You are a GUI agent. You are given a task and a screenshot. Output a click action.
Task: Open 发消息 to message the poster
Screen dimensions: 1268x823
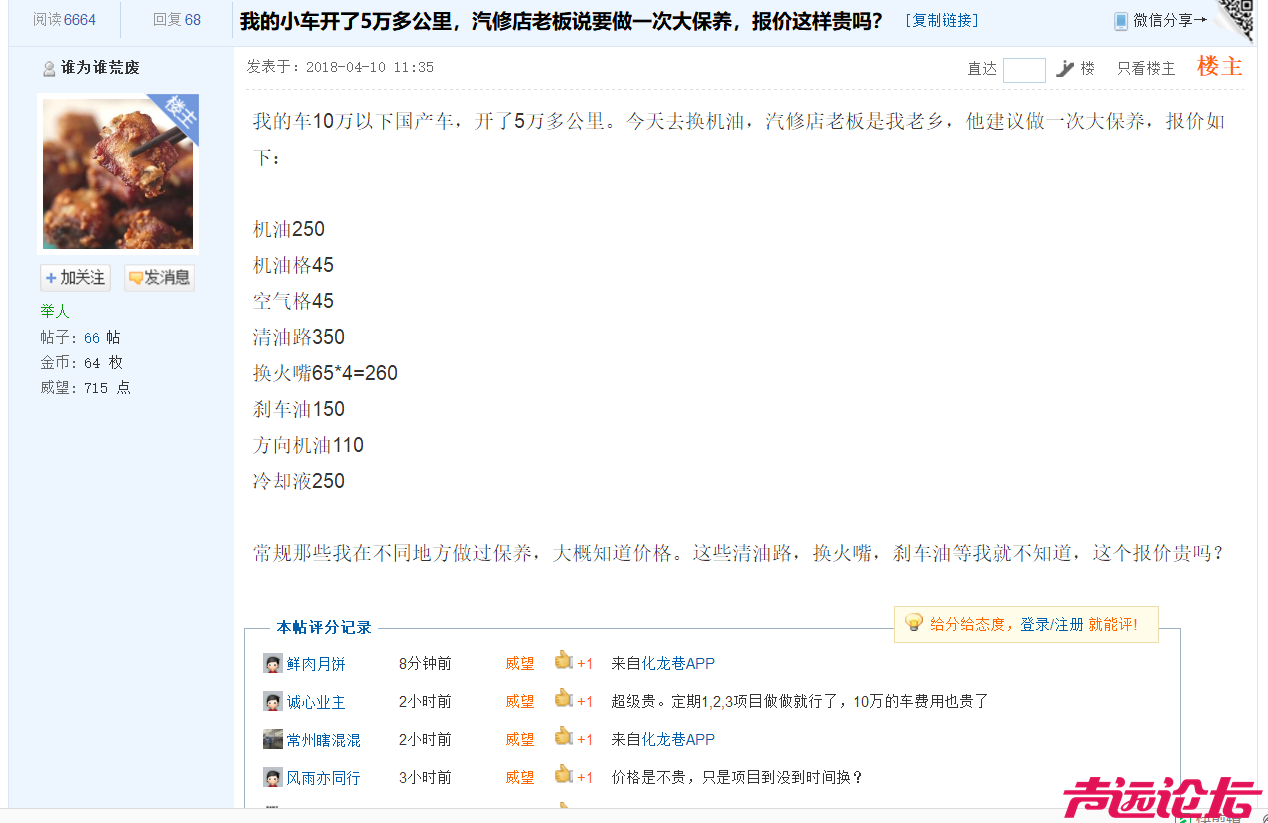pos(158,277)
